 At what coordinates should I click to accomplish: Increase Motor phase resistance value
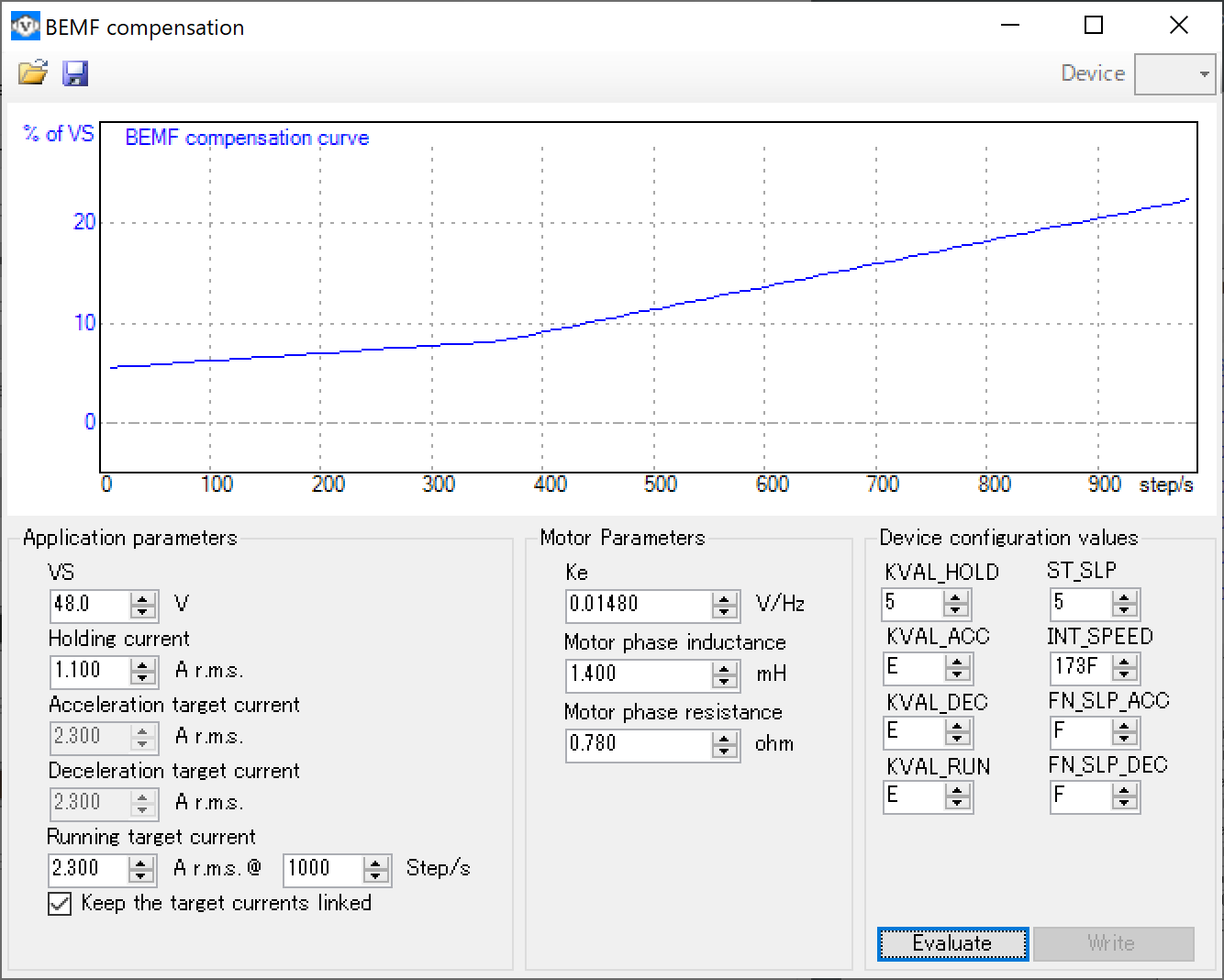725,738
